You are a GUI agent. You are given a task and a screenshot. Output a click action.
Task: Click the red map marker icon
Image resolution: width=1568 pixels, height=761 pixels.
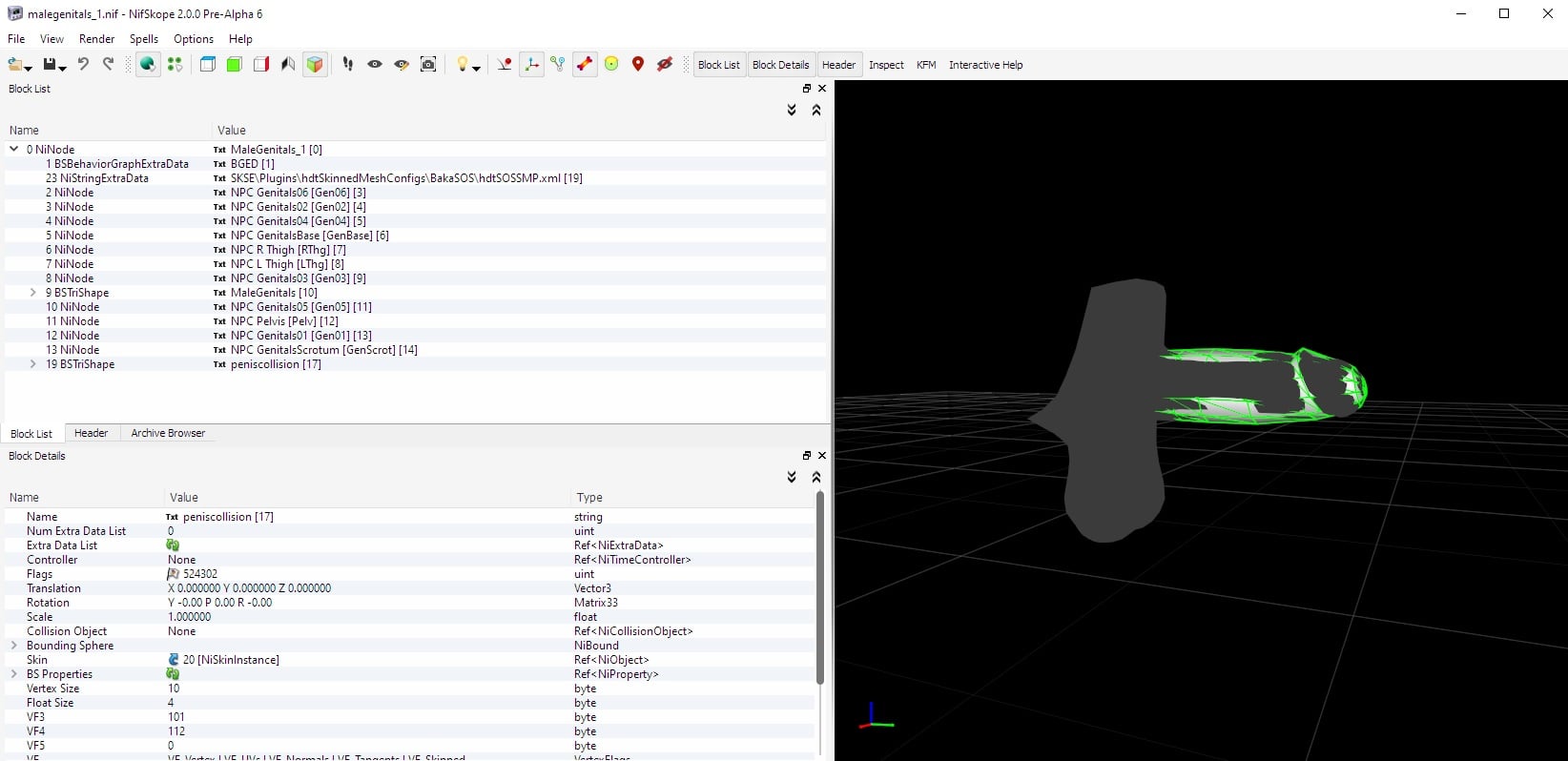(638, 64)
